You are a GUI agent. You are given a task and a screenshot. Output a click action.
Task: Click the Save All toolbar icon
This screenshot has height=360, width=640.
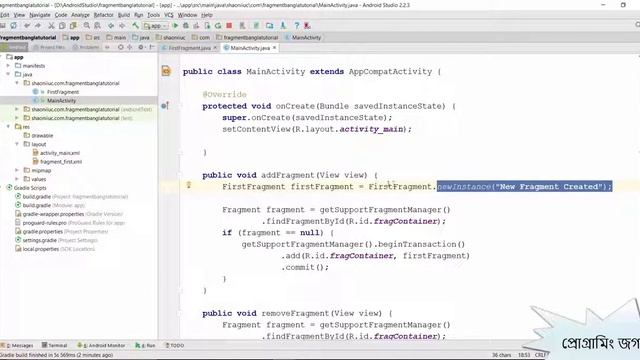pos(3,25)
